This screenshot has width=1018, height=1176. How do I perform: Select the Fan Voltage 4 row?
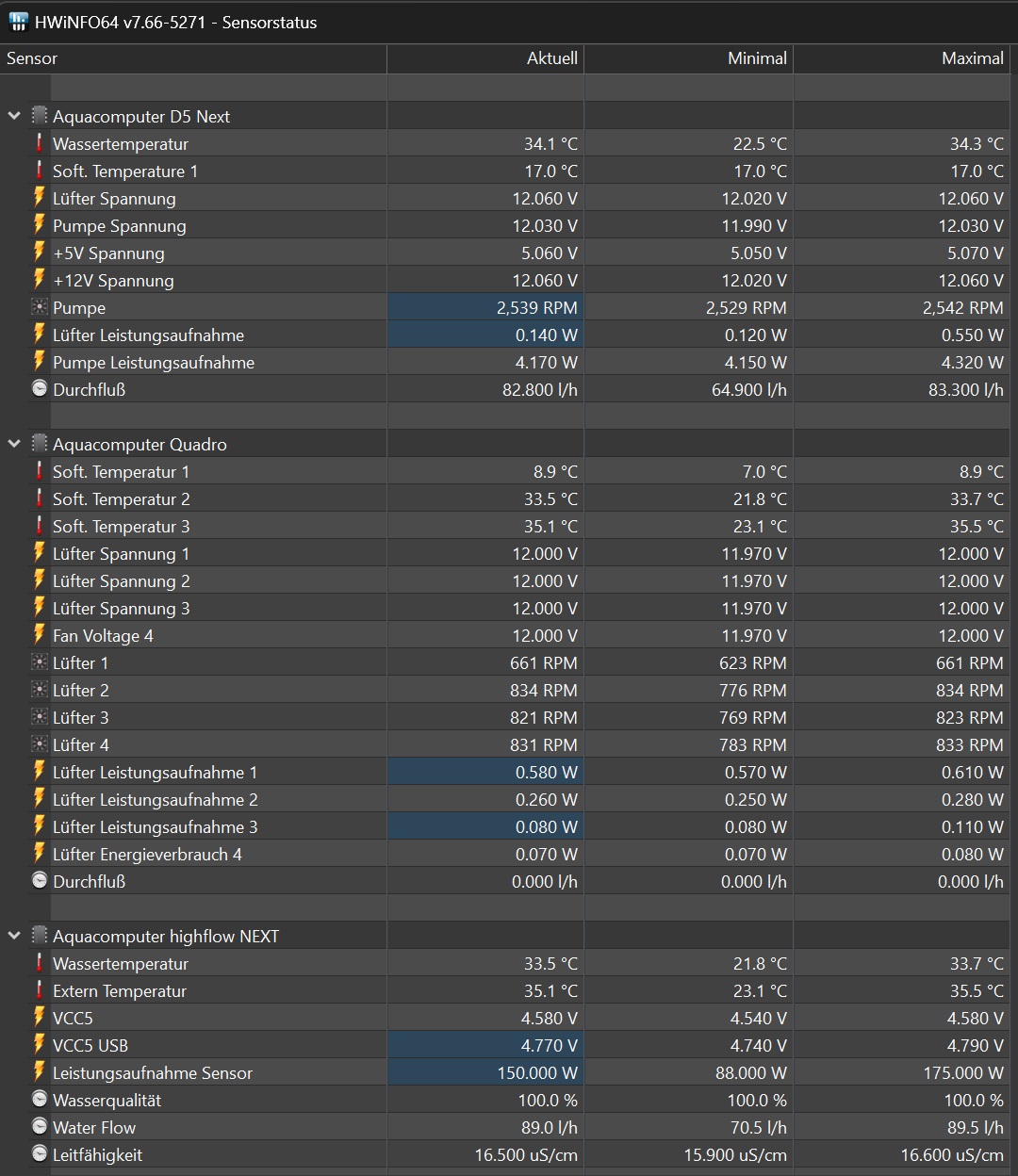(103, 636)
